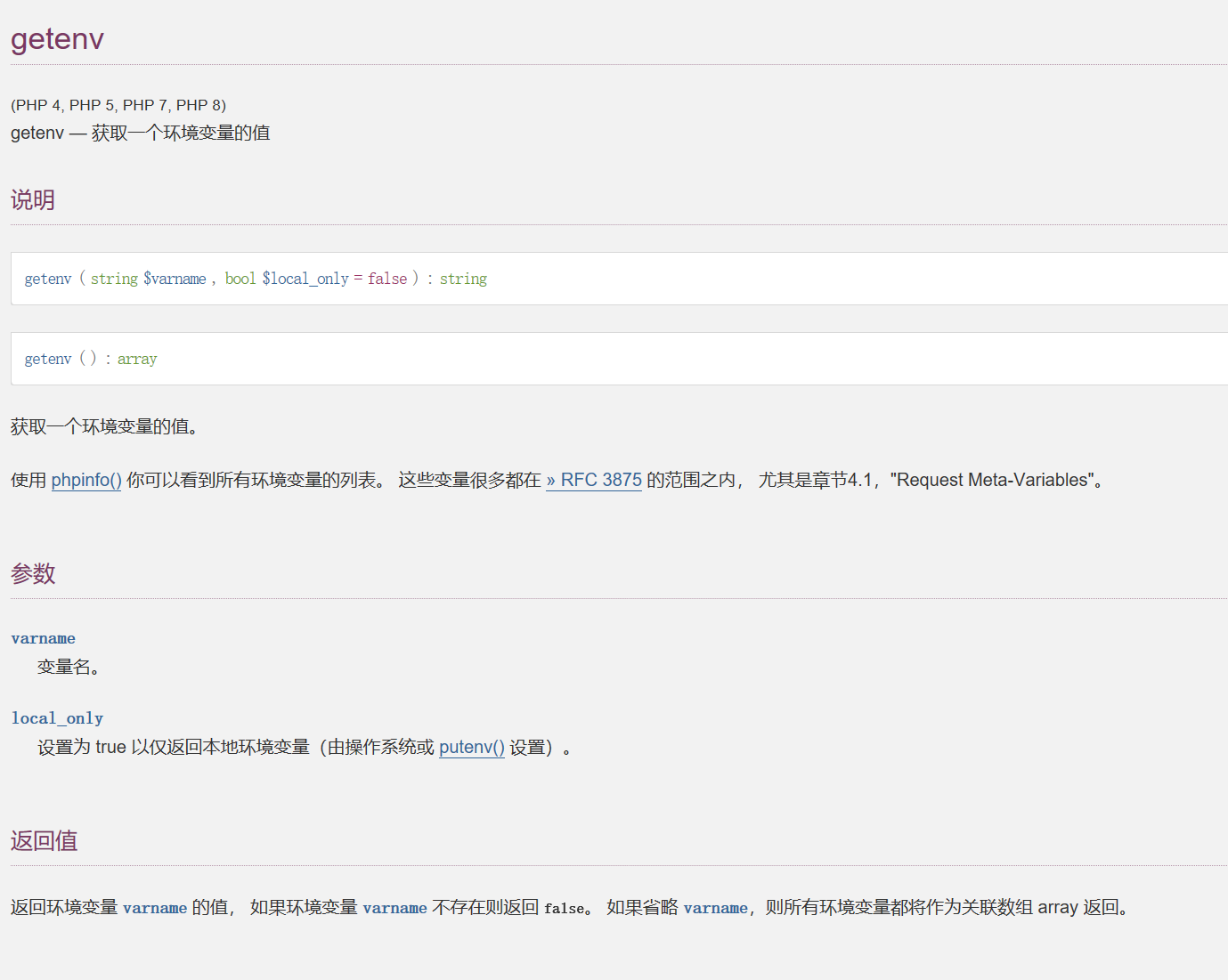
Task: Click the getenv page title heading
Action: point(57,39)
